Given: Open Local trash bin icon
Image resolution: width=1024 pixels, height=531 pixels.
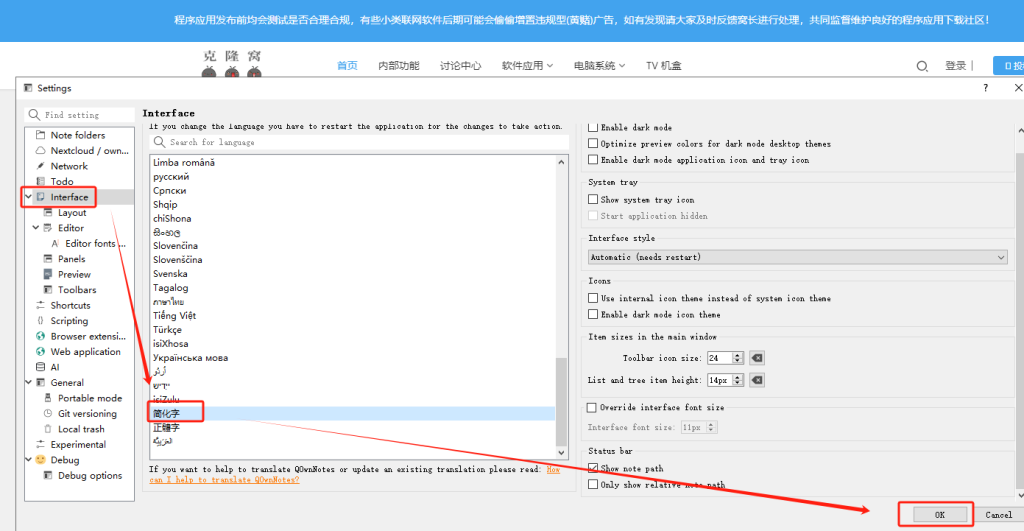Looking at the screenshot, I should click(48, 428).
